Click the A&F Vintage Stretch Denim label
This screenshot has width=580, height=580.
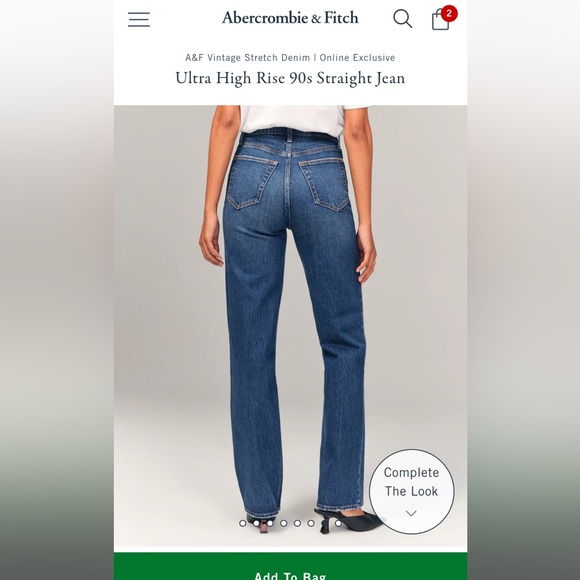pyautogui.click(x=247, y=58)
